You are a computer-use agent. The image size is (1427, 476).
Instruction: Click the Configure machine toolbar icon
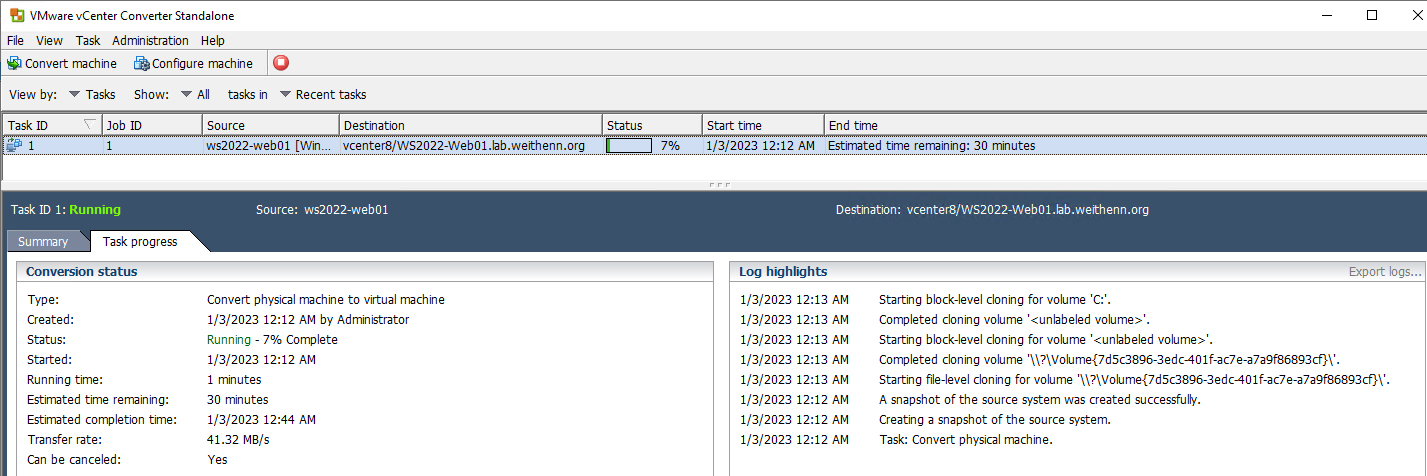point(141,63)
